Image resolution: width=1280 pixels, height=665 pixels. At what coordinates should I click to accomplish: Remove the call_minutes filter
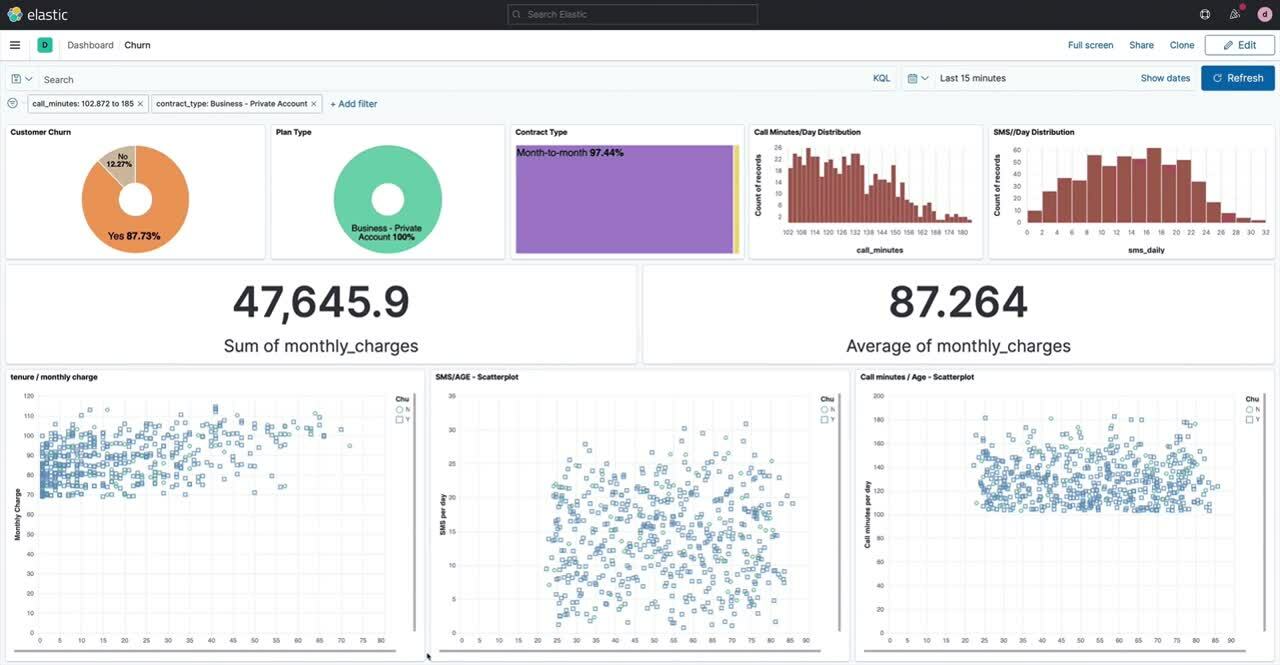coord(140,104)
